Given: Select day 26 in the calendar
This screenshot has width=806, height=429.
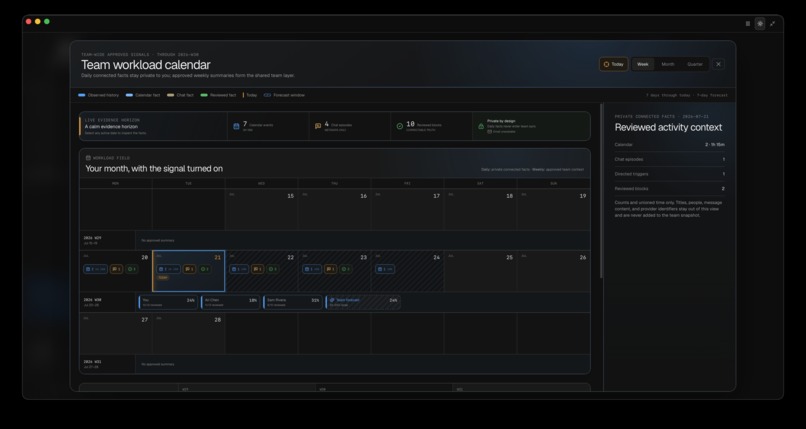Looking at the screenshot, I should 553,271.
